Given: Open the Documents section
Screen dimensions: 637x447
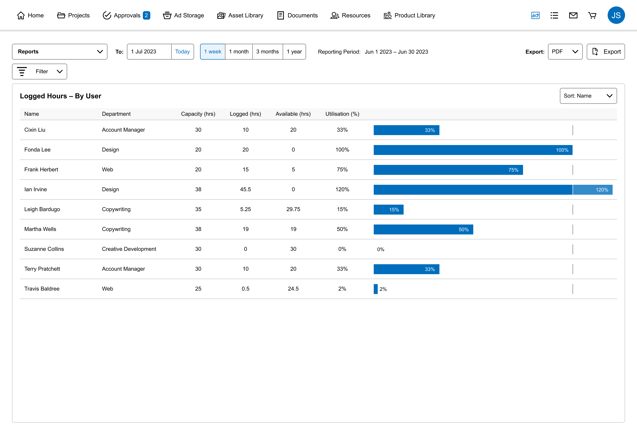Looking at the screenshot, I should click(x=297, y=15).
